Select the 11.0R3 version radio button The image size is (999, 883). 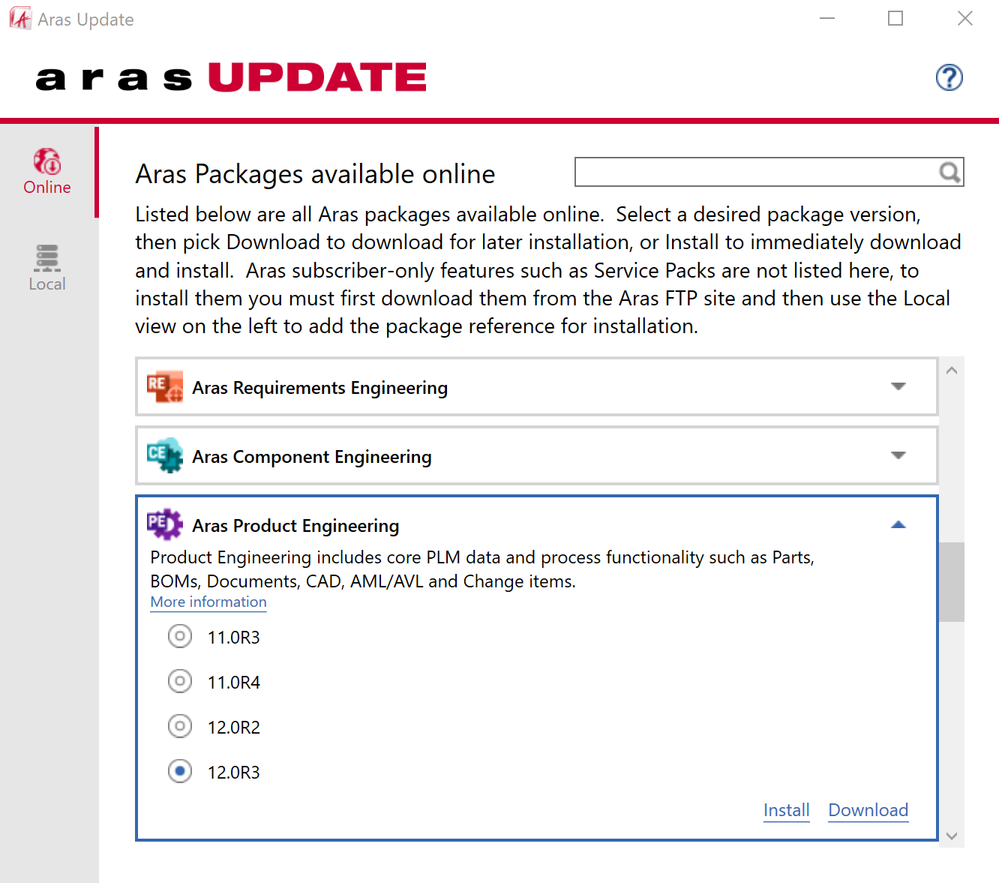coord(180,636)
